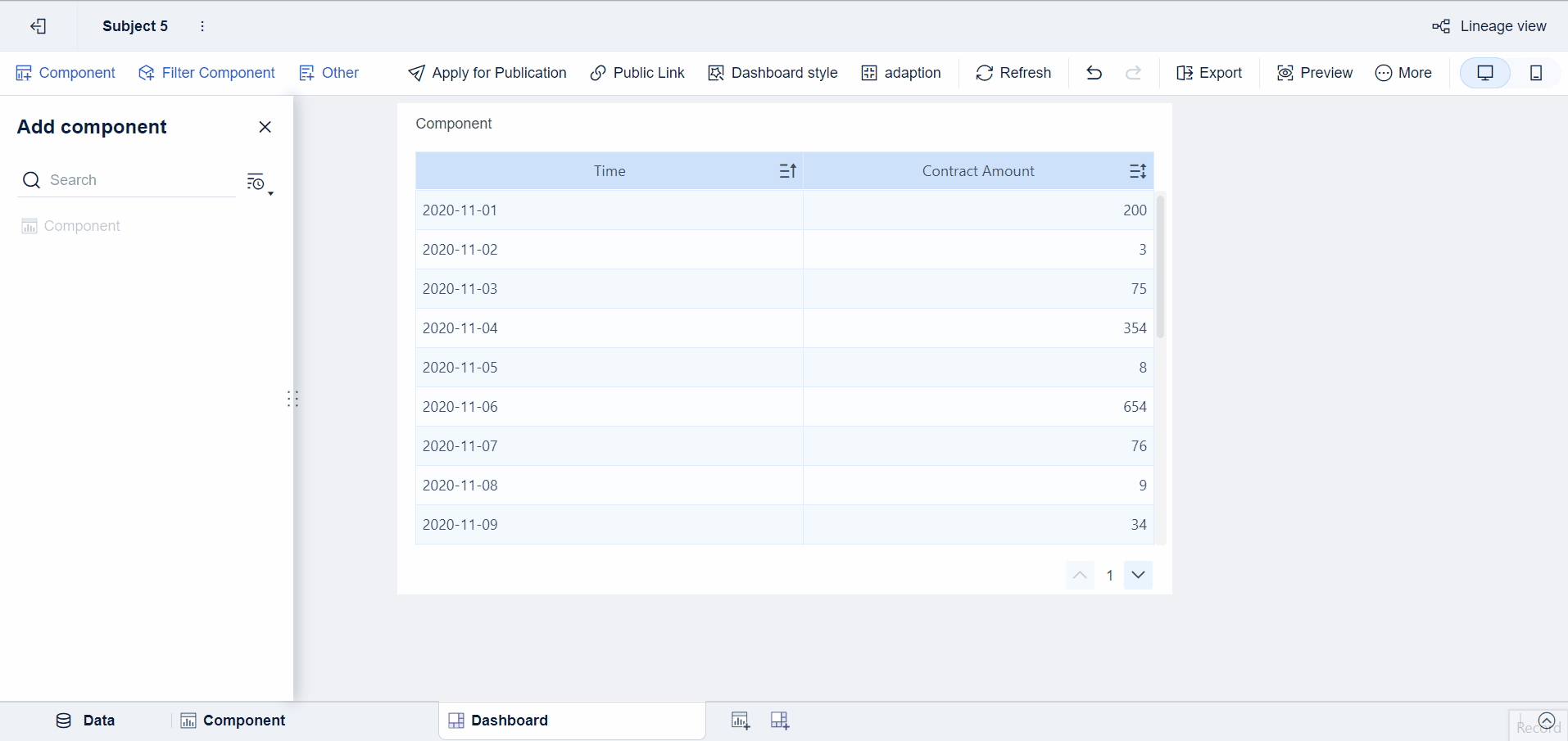
Task: Sort the Contract Amount column
Action: [1136, 170]
